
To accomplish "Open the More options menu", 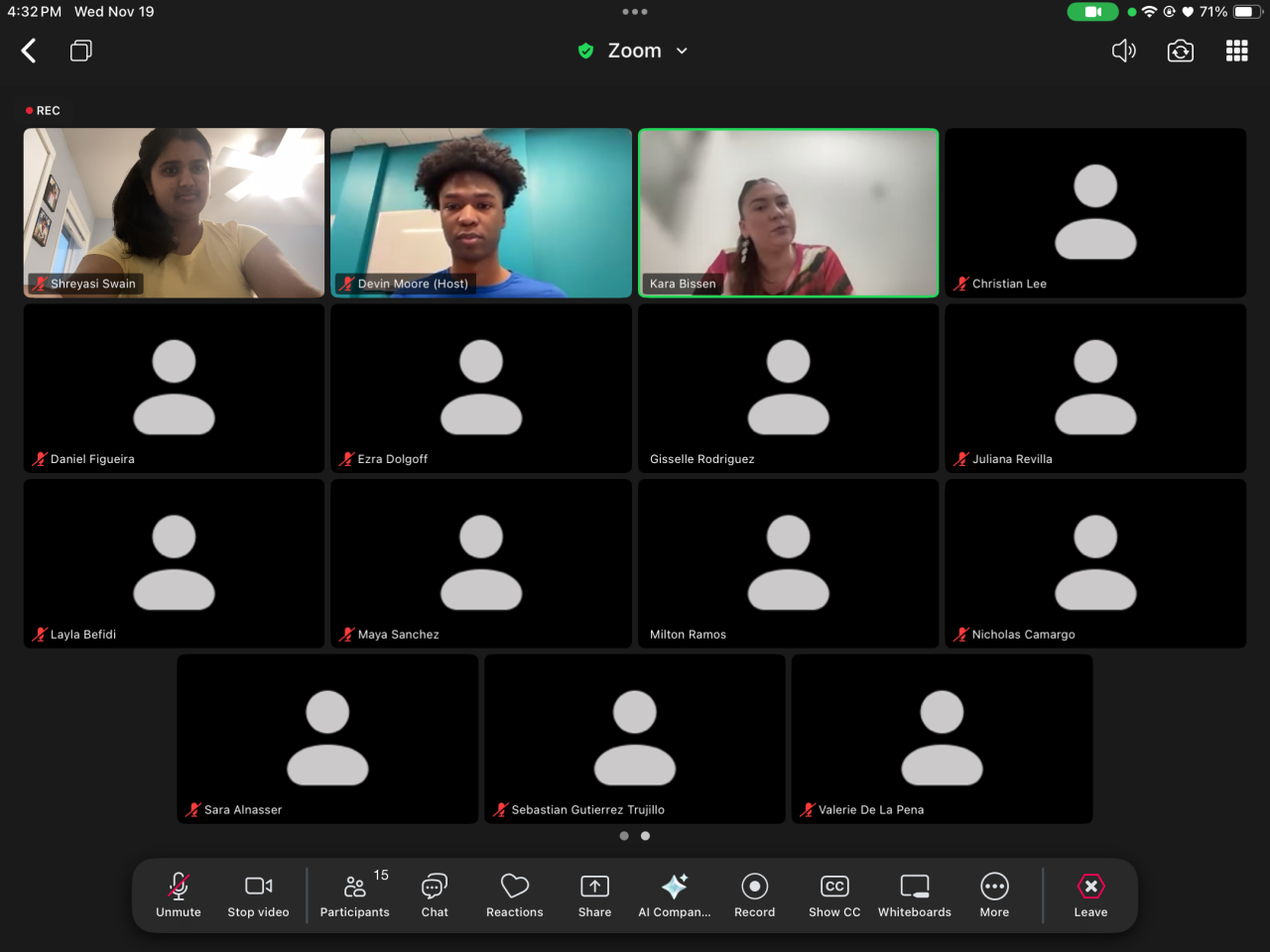I will point(994,894).
